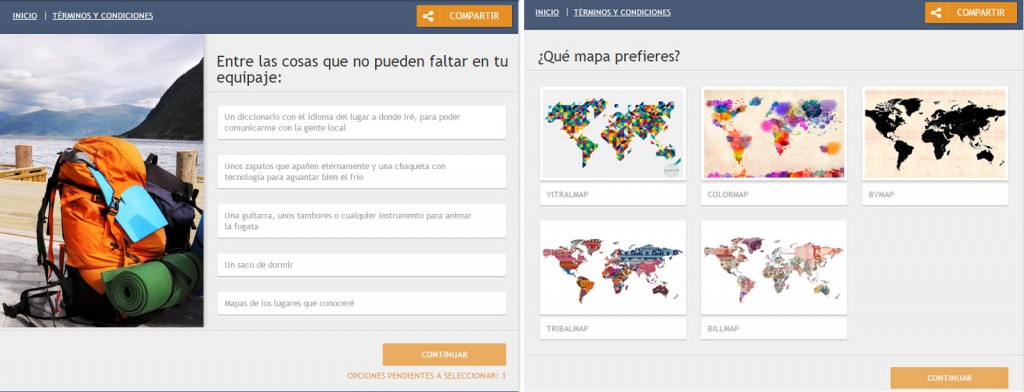Click COMPARTIR label in left panel
The image size is (1024, 392).
click(x=475, y=16)
